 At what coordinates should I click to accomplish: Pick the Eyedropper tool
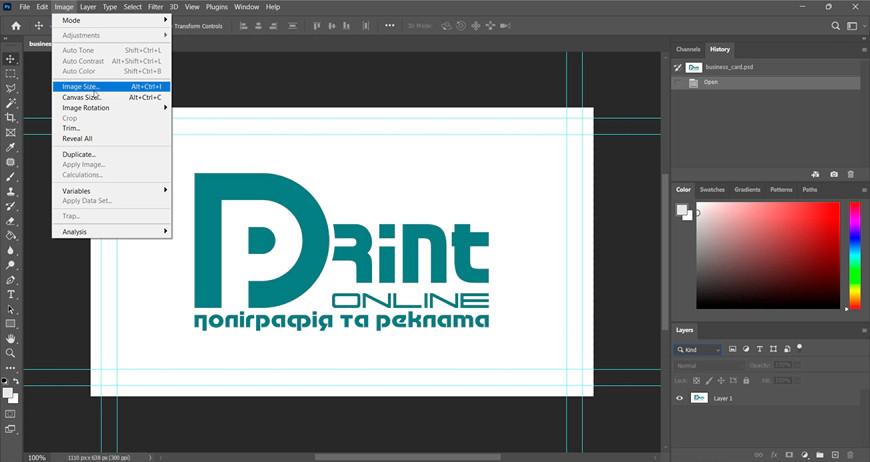tap(11, 147)
